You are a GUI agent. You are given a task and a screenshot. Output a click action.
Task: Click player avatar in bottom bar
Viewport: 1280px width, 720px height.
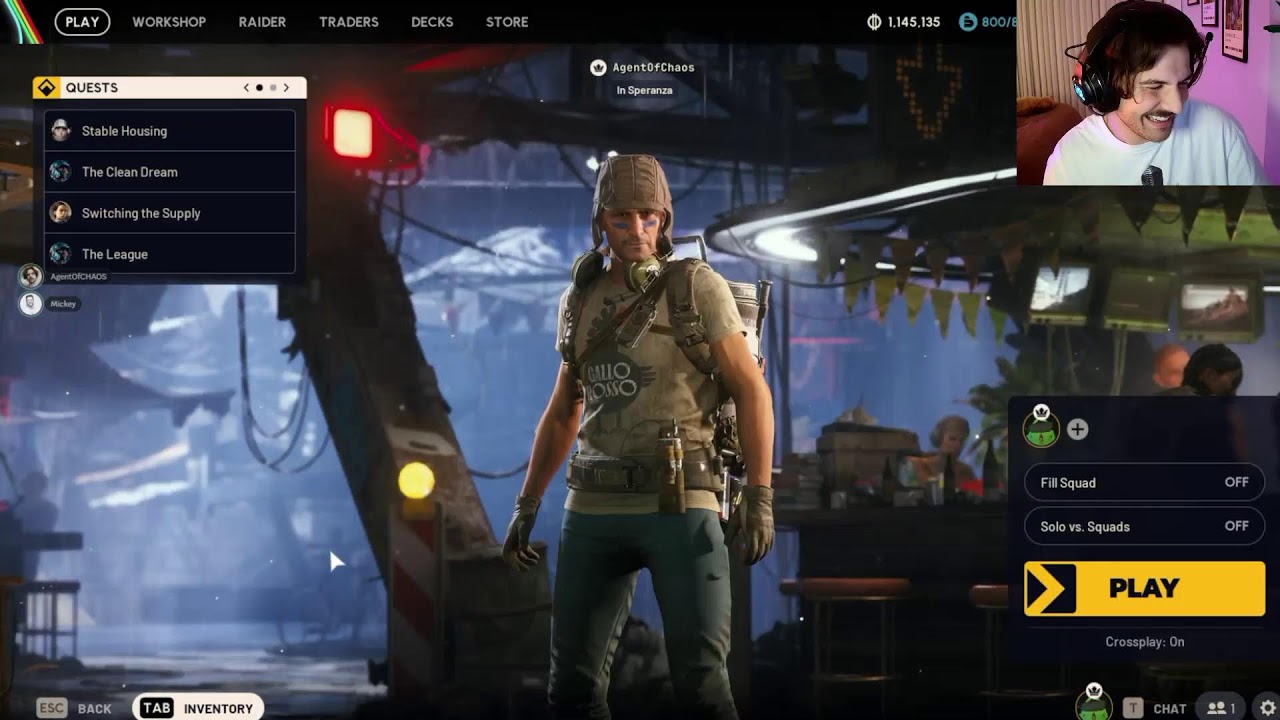click(x=1094, y=703)
